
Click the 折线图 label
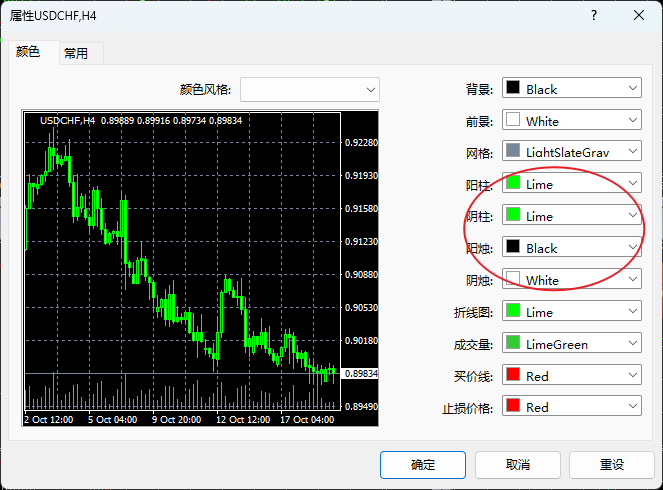(x=473, y=313)
